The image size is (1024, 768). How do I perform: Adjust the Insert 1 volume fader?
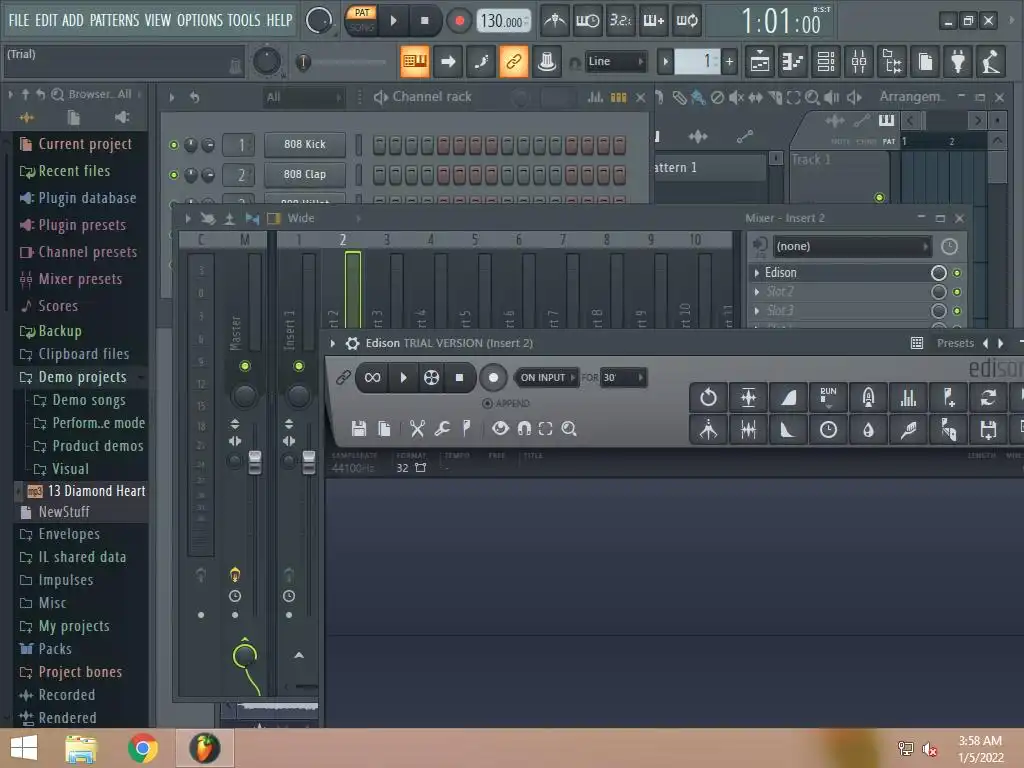[x=309, y=462]
